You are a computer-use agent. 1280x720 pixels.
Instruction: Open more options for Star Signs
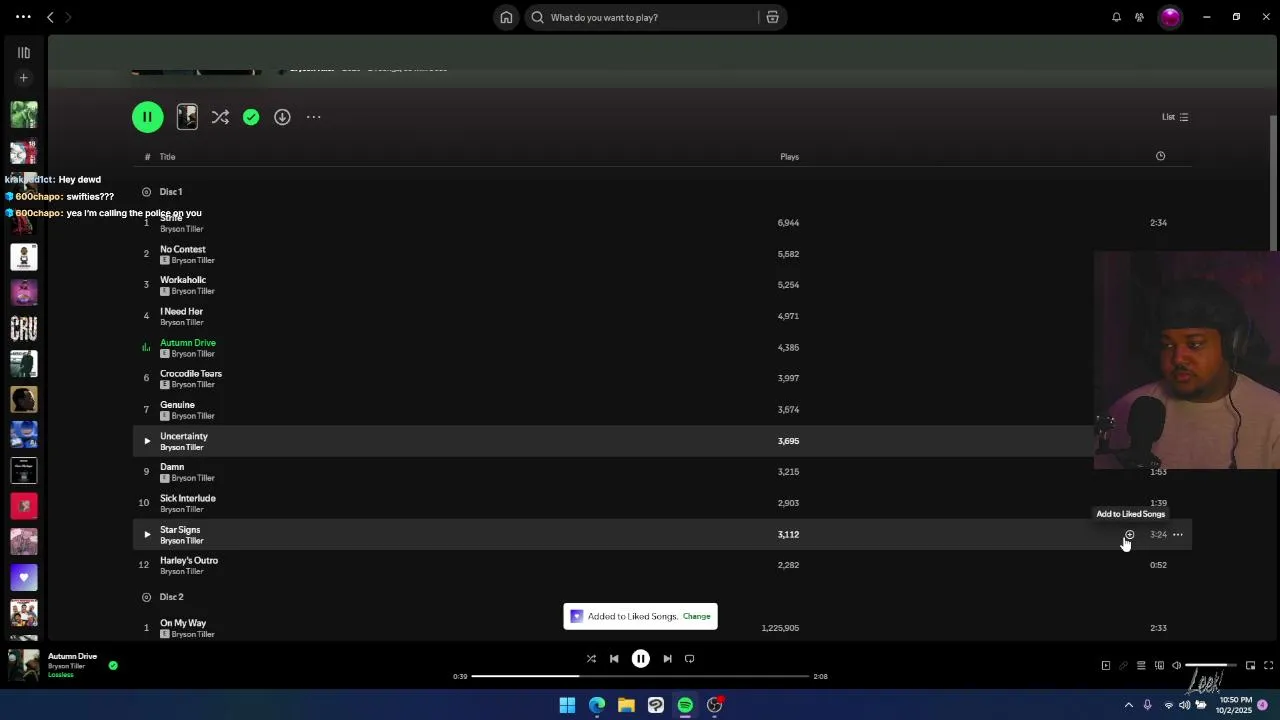(x=1177, y=535)
